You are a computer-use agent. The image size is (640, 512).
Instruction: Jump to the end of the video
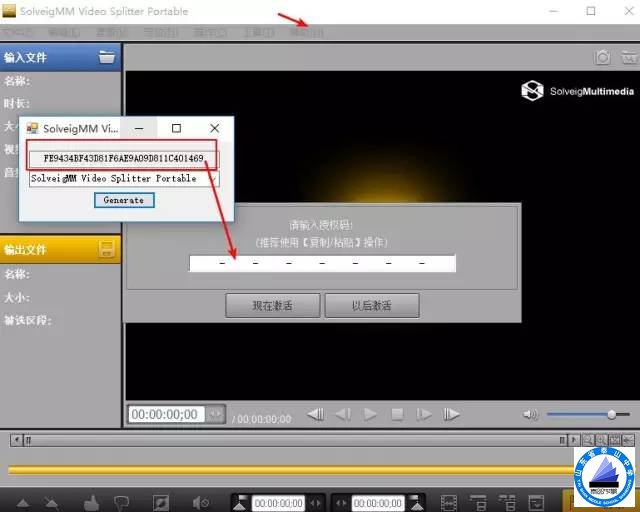click(451, 414)
